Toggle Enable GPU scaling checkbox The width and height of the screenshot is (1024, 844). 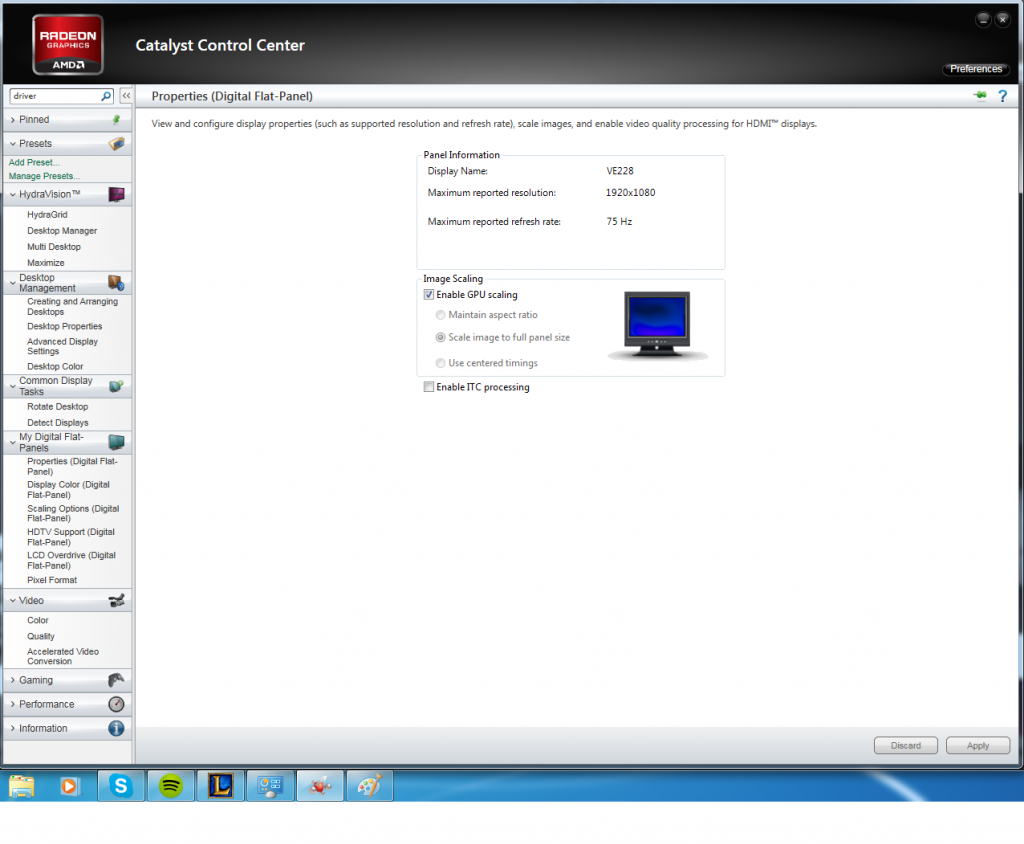tap(428, 295)
